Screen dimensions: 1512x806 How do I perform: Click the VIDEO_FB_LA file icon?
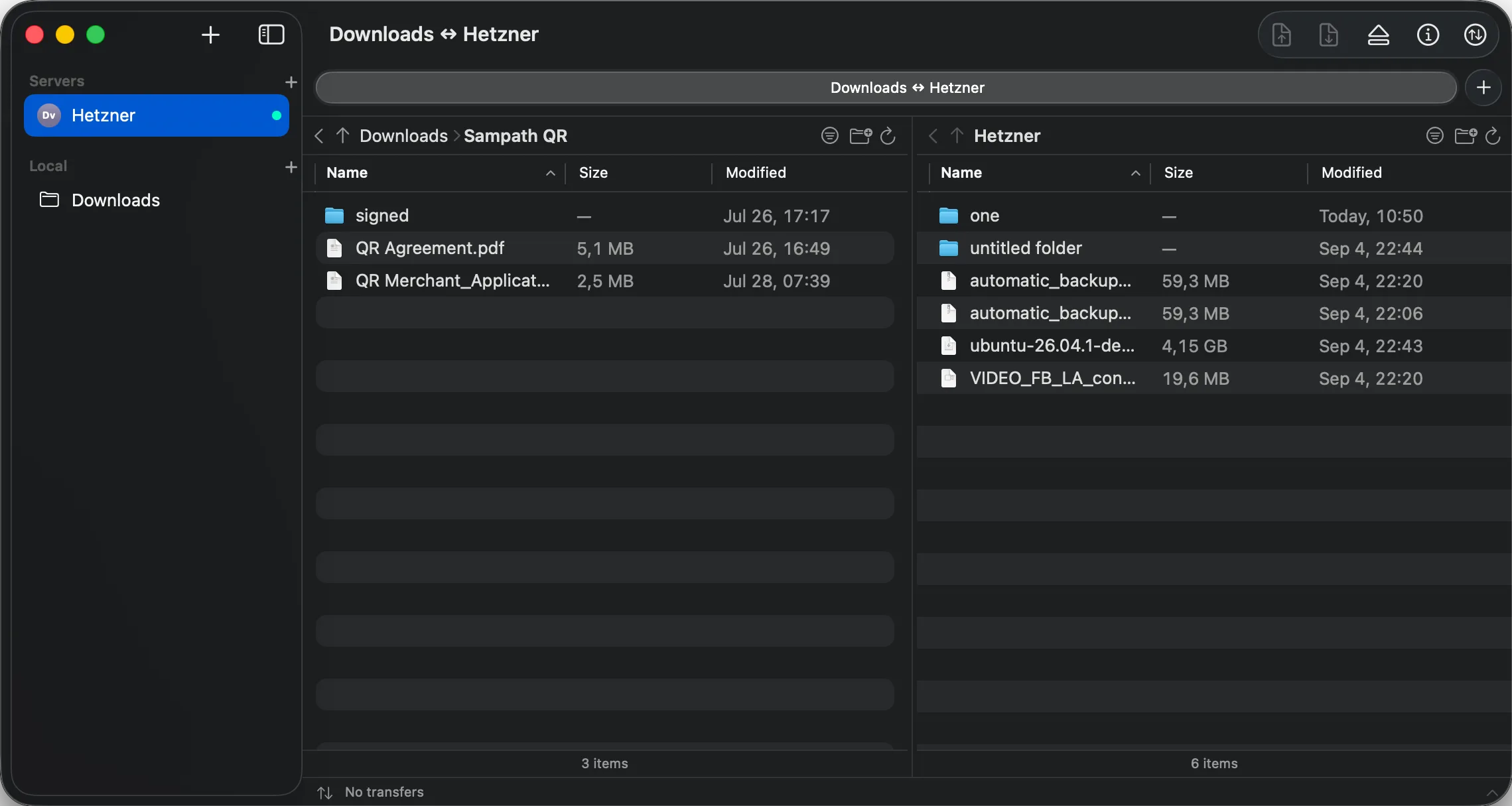pyautogui.click(x=949, y=378)
